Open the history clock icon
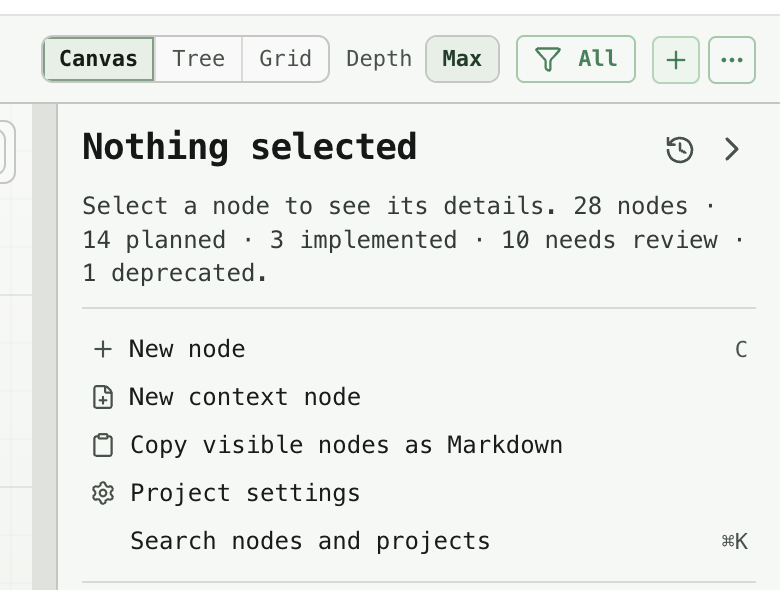This screenshot has width=780, height=590. click(680, 149)
